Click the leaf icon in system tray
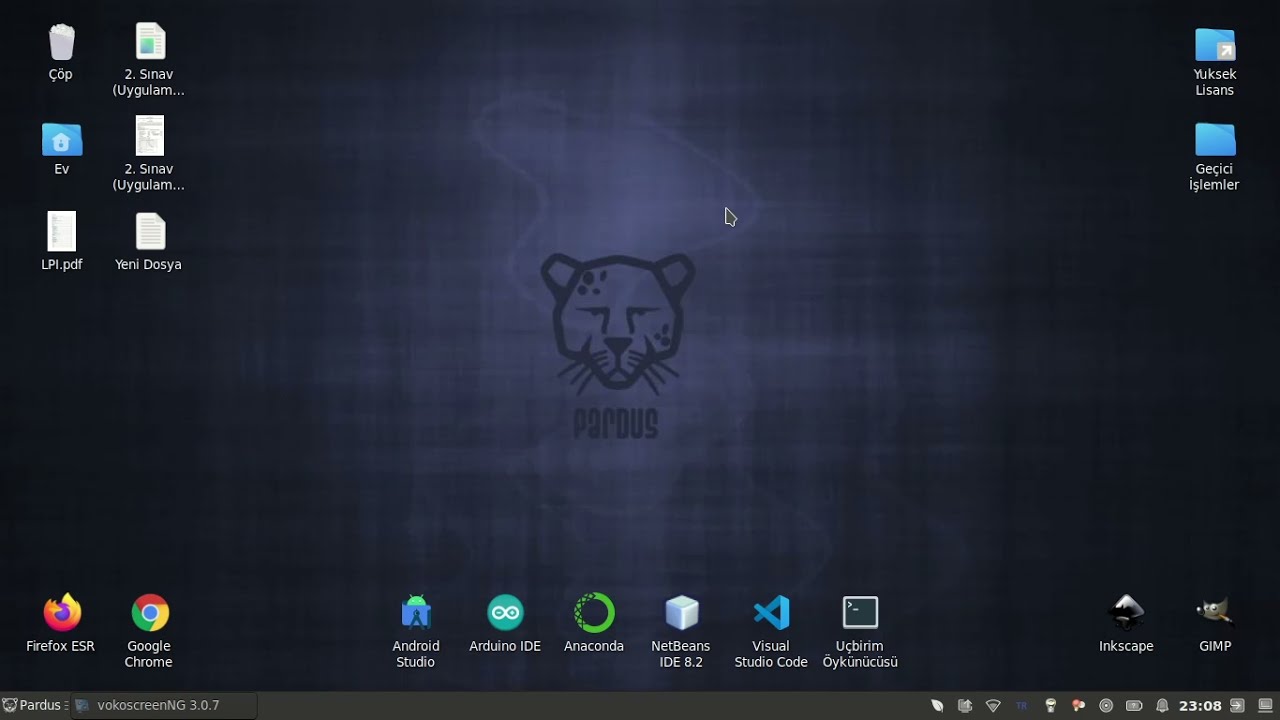 tap(937, 705)
